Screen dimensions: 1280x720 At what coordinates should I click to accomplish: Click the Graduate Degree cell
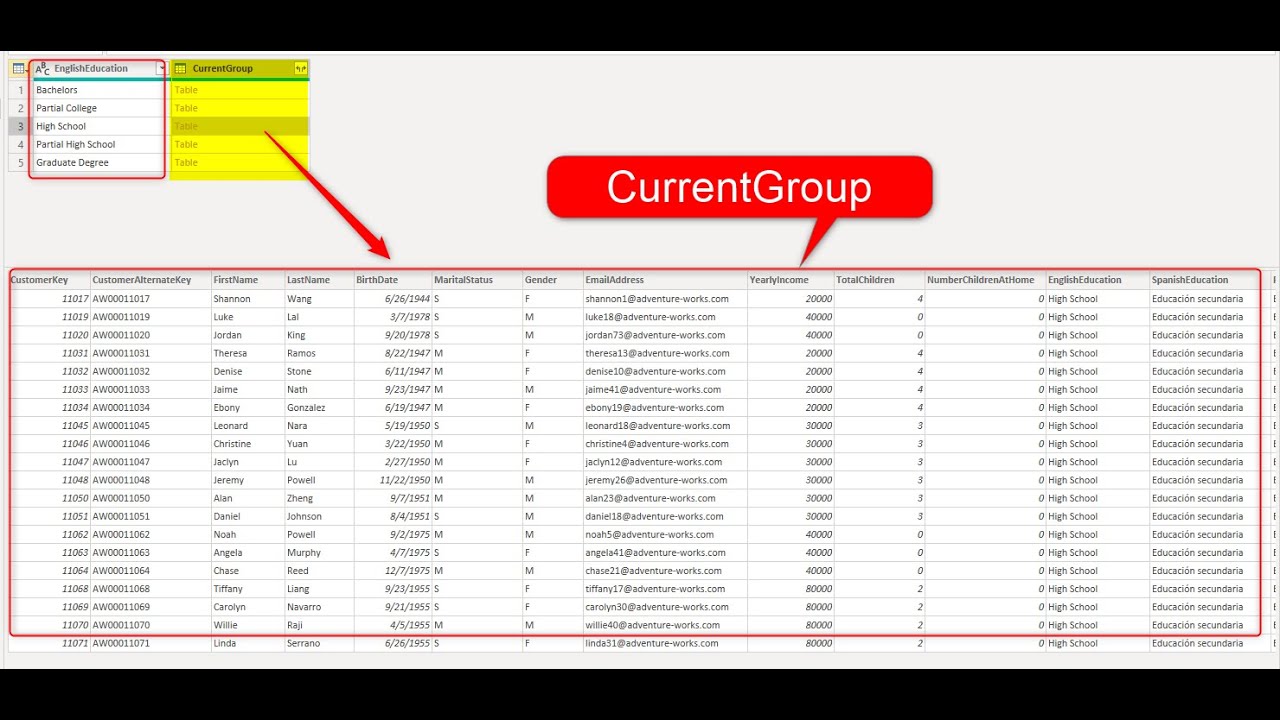tap(98, 162)
